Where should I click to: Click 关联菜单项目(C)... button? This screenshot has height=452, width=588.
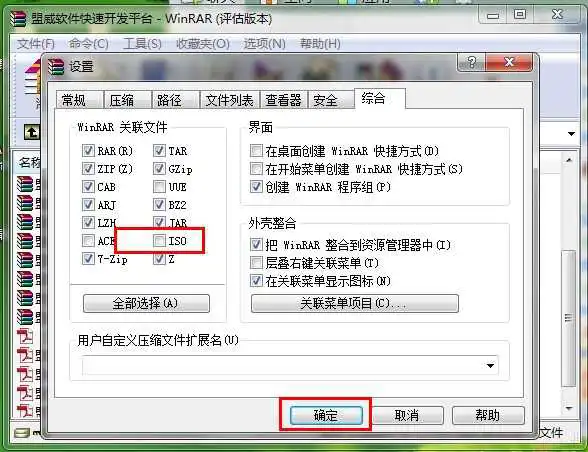click(354, 303)
